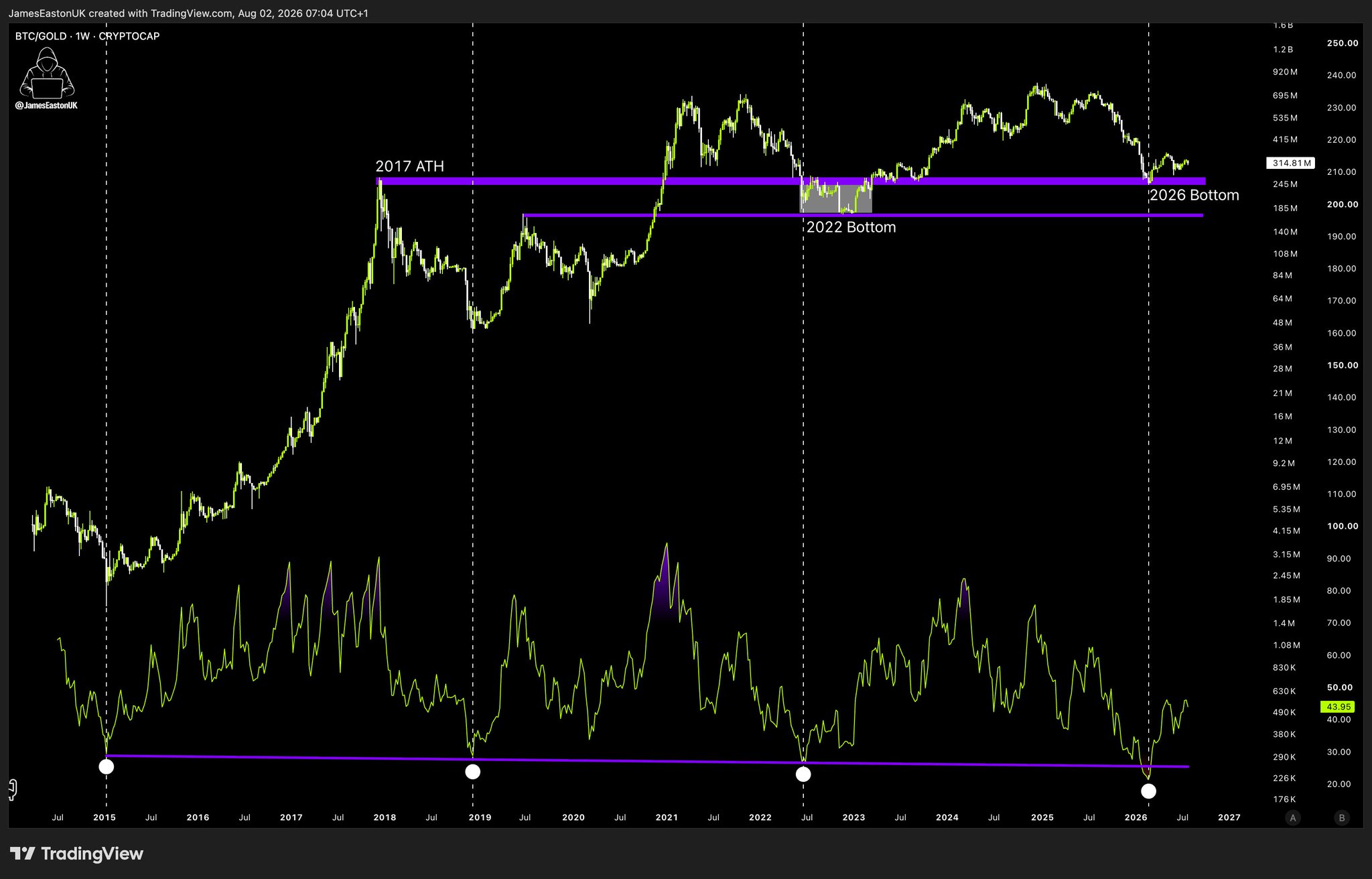The width and height of the screenshot is (1372, 879).
Task: Click the 250.00 value on the right scale
Action: point(1343,43)
